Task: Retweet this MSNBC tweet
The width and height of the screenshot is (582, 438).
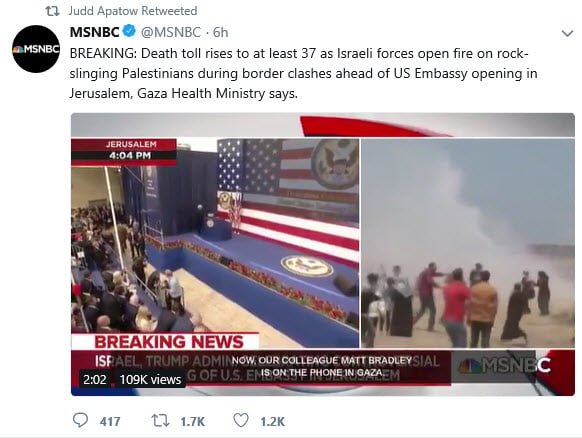Action: point(161,421)
